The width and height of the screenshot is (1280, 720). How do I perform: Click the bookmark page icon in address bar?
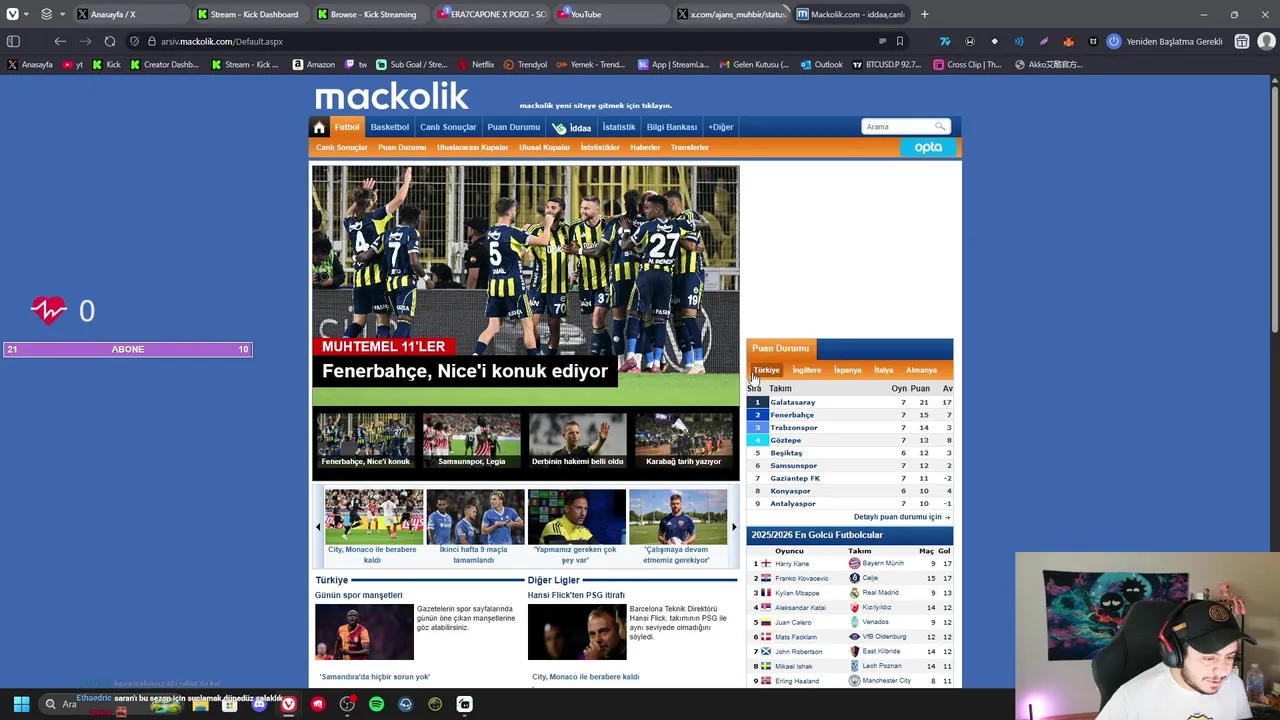tap(900, 41)
